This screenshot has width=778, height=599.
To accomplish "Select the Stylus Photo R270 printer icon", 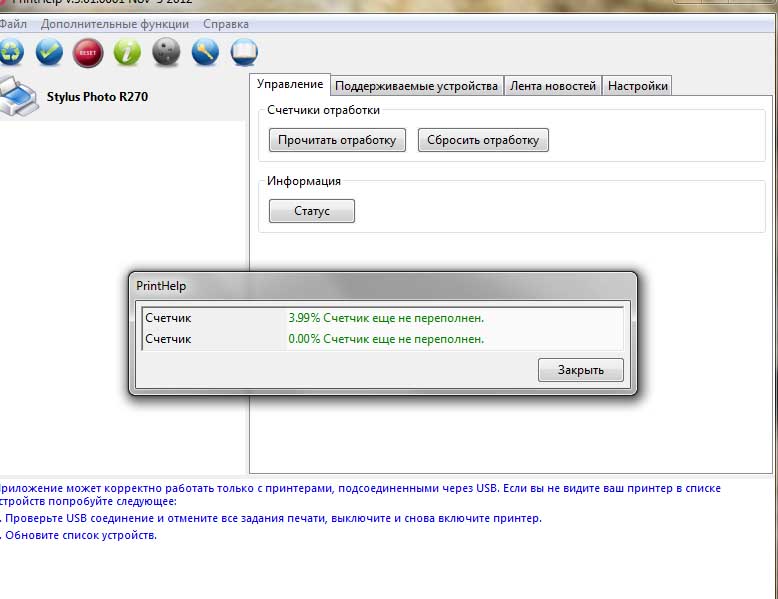I will click(x=18, y=97).
